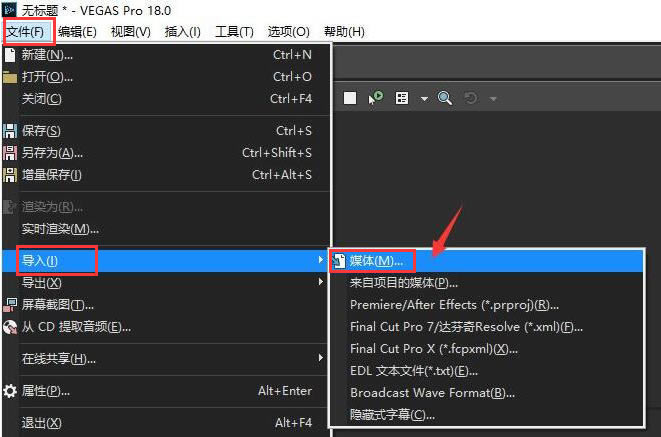
Task: Click the views grid toolbar icon
Action: 402,98
